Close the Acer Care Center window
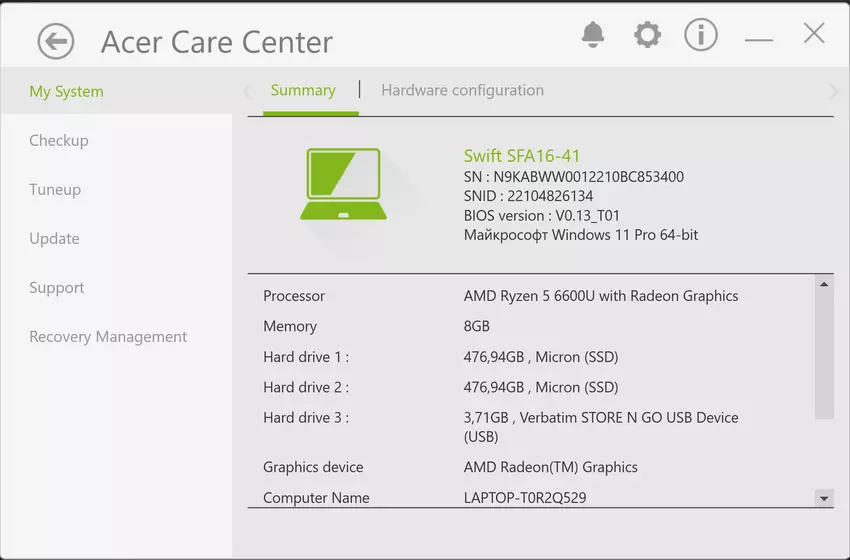 [814, 34]
